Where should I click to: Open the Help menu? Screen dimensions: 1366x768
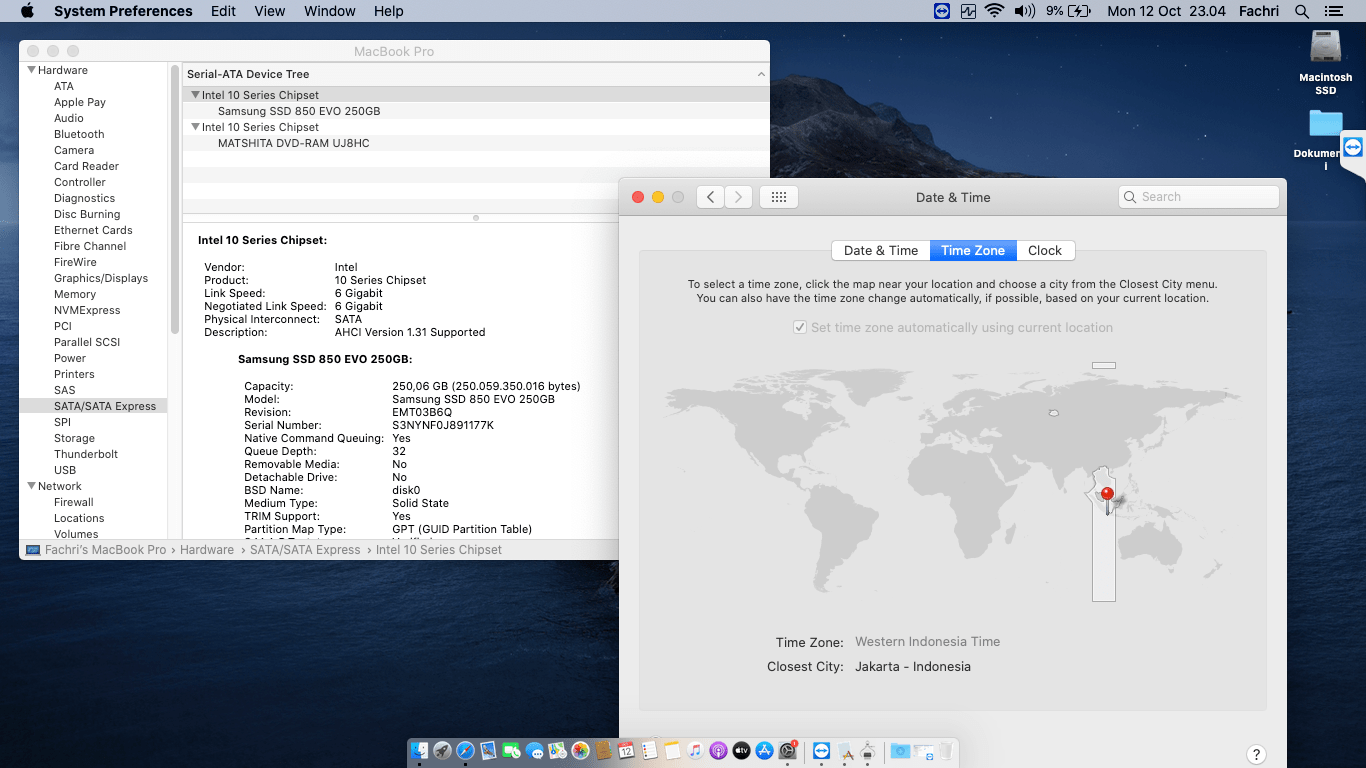pyautogui.click(x=388, y=11)
